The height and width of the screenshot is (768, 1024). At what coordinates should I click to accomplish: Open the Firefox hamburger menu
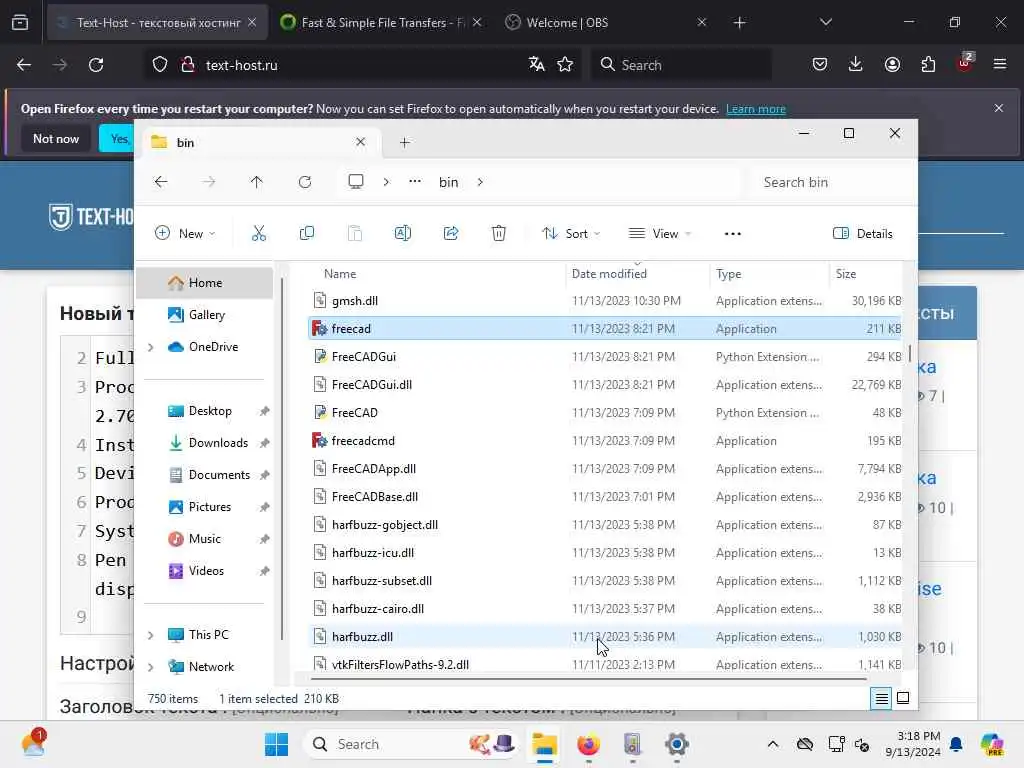coord(1000,65)
